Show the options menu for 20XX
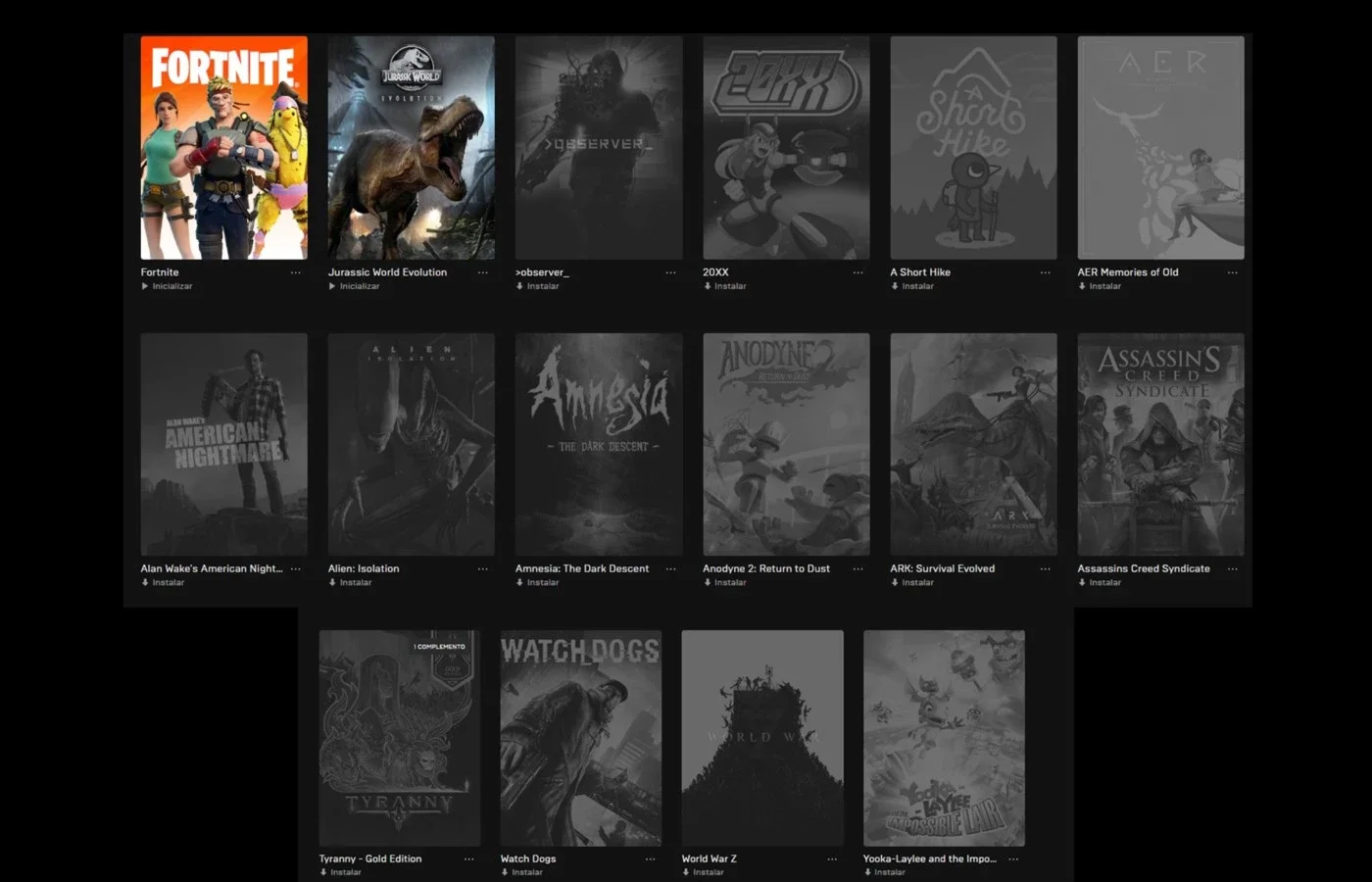This screenshot has height=882, width=1372. [857, 272]
